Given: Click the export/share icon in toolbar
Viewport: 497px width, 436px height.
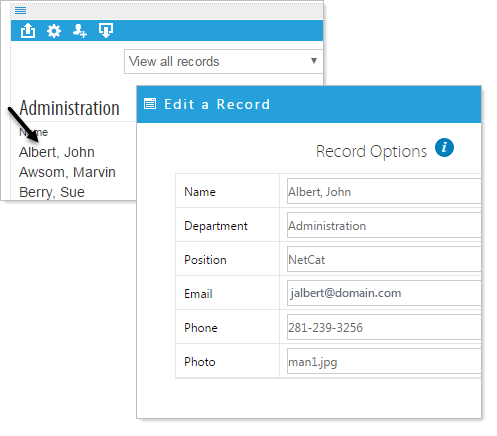Looking at the screenshot, I should tap(28, 31).
